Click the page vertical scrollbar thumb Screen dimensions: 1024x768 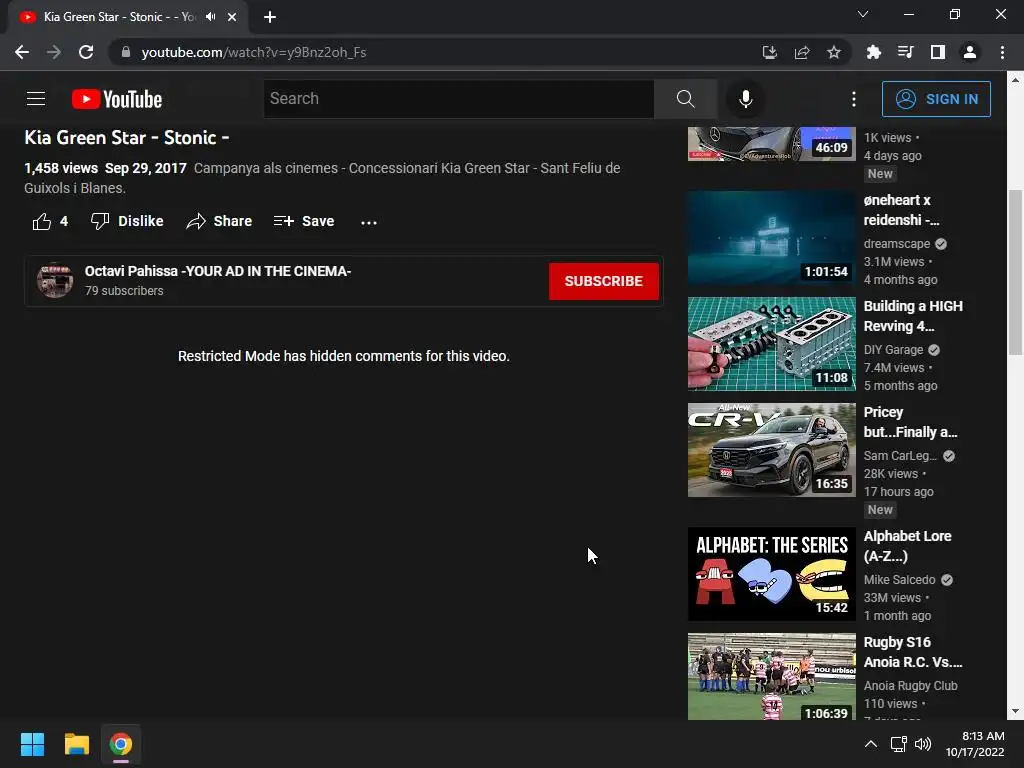pos(1015,272)
